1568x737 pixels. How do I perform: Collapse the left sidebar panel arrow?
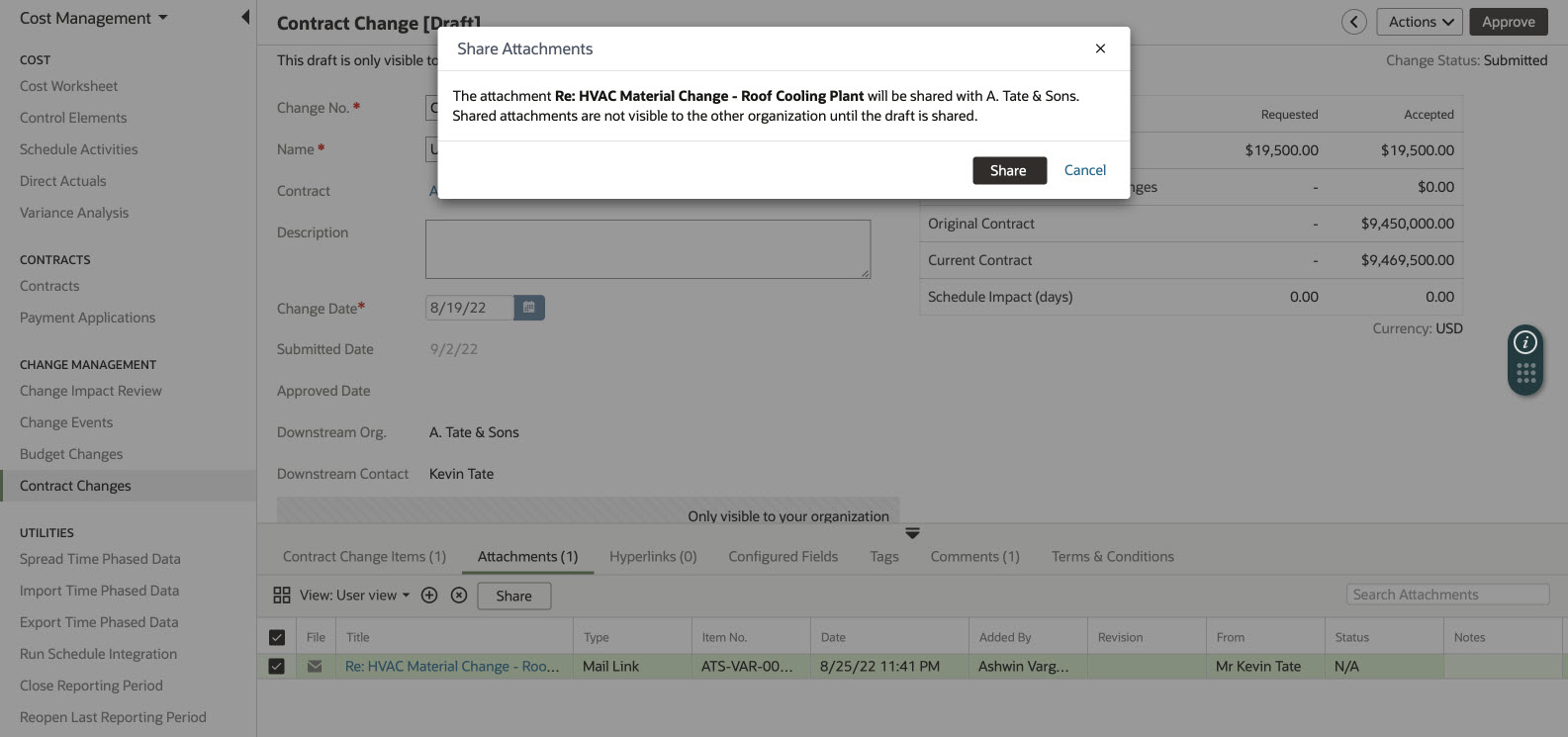click(x=245, y=18)
